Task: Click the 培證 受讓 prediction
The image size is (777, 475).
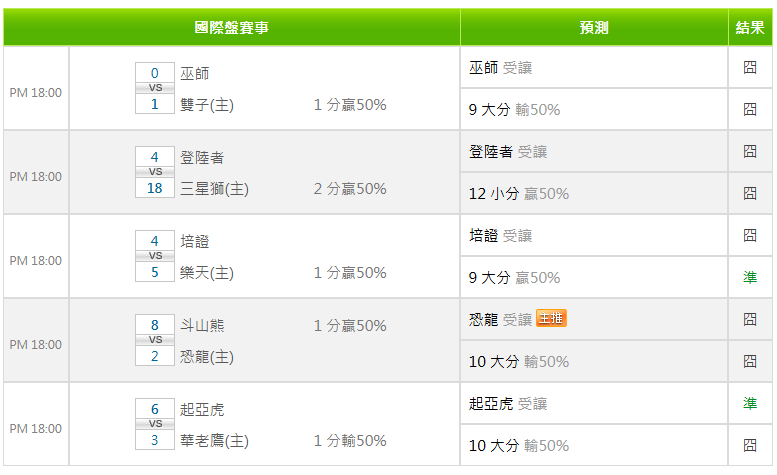Action: pos(500,235)
